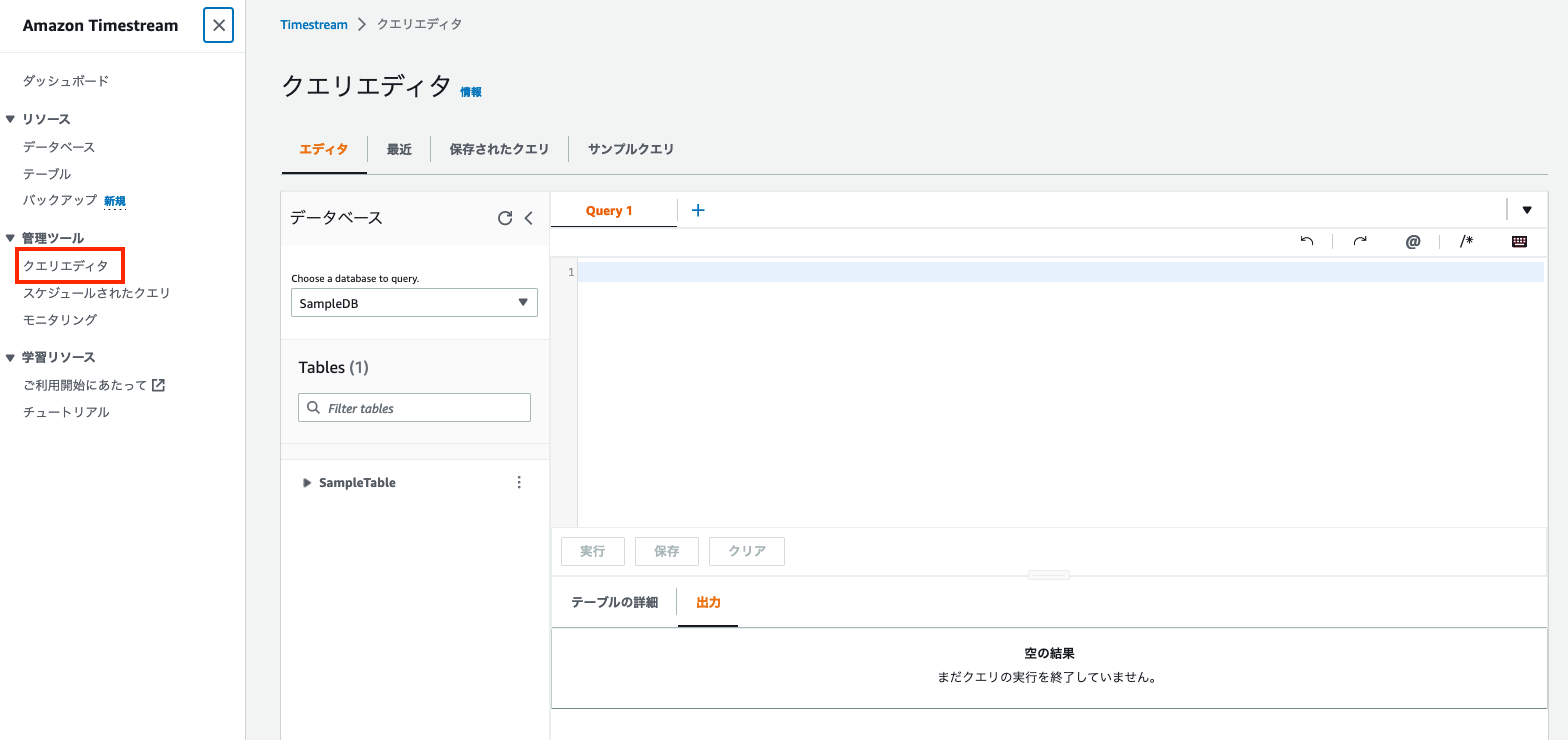Open スケジュールされたクエリ in the sidebar
Screen dimensions: 1568x740
[x=97, y=293]
